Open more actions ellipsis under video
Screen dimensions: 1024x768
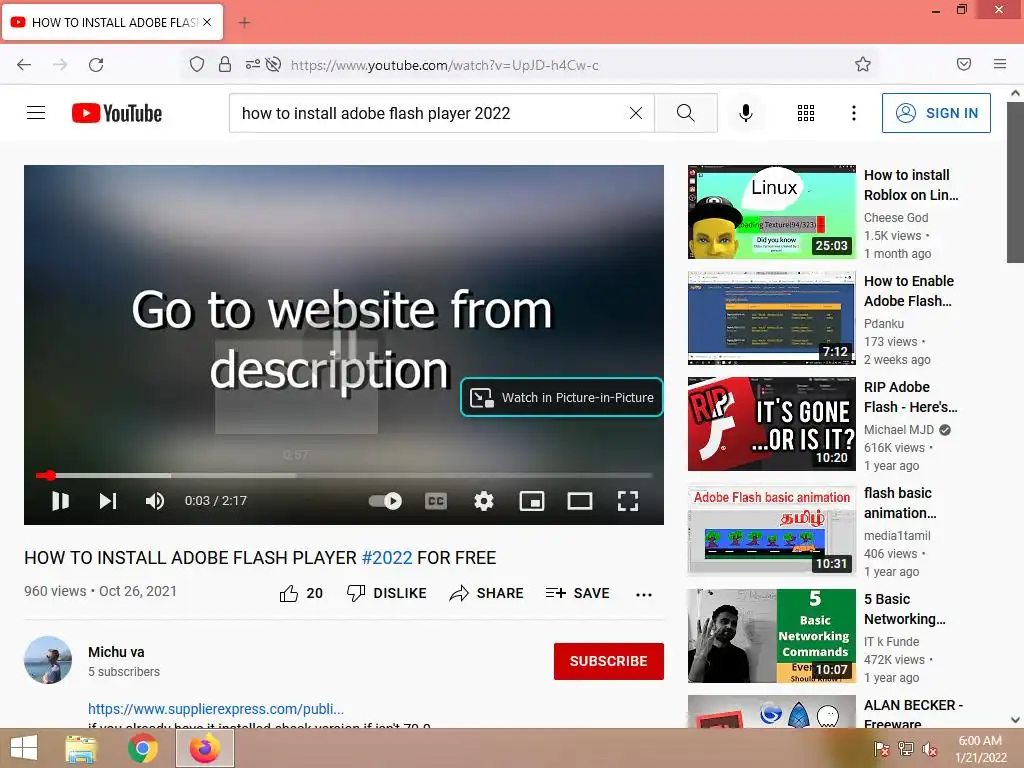click(x=644, y=594)
